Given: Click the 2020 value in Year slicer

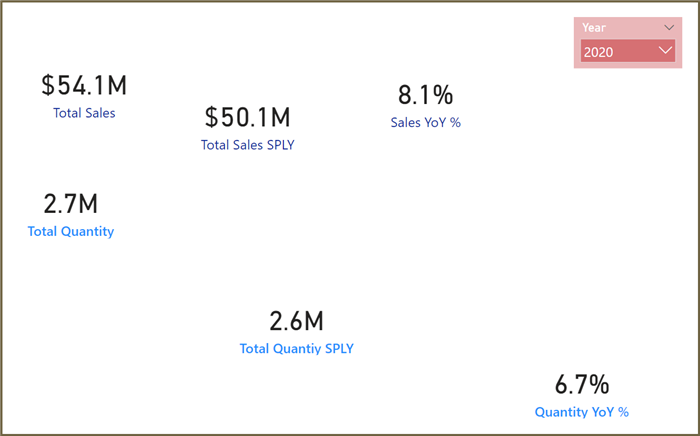Looking at the screenshot, I should click(600, 51).
